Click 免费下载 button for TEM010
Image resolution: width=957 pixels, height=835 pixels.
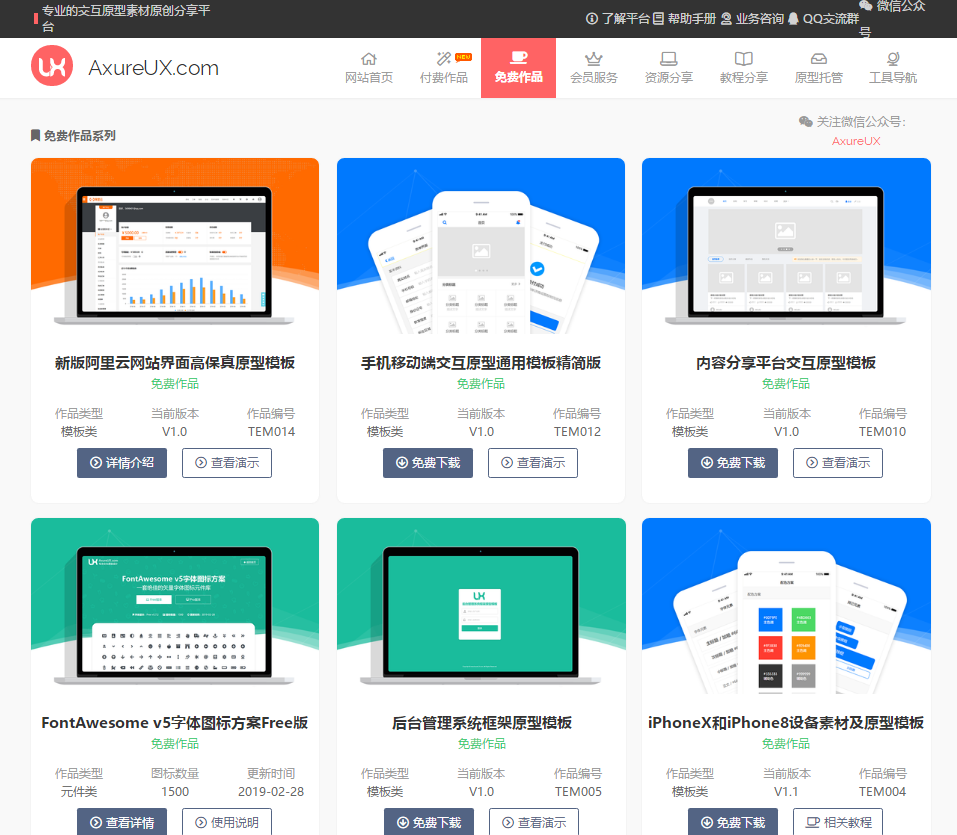pyautogui.click(x=733, y=463)
